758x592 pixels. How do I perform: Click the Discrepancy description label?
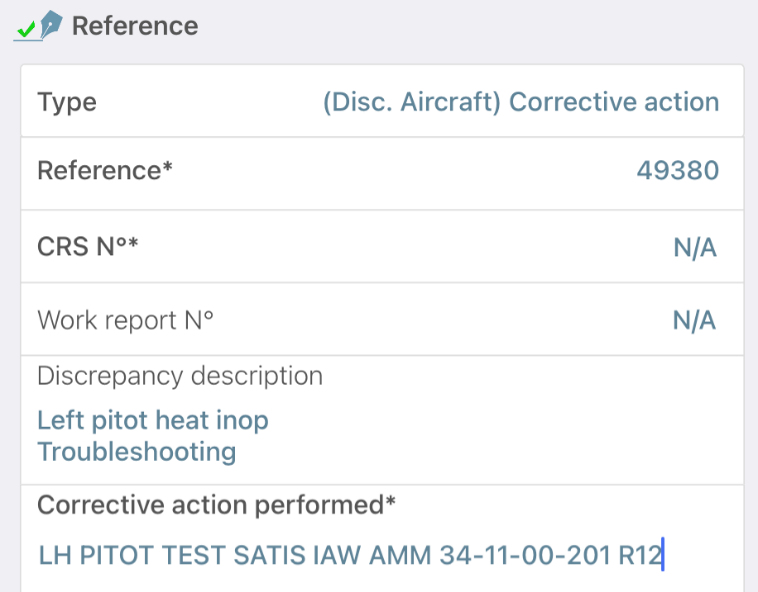click(180, 376)
